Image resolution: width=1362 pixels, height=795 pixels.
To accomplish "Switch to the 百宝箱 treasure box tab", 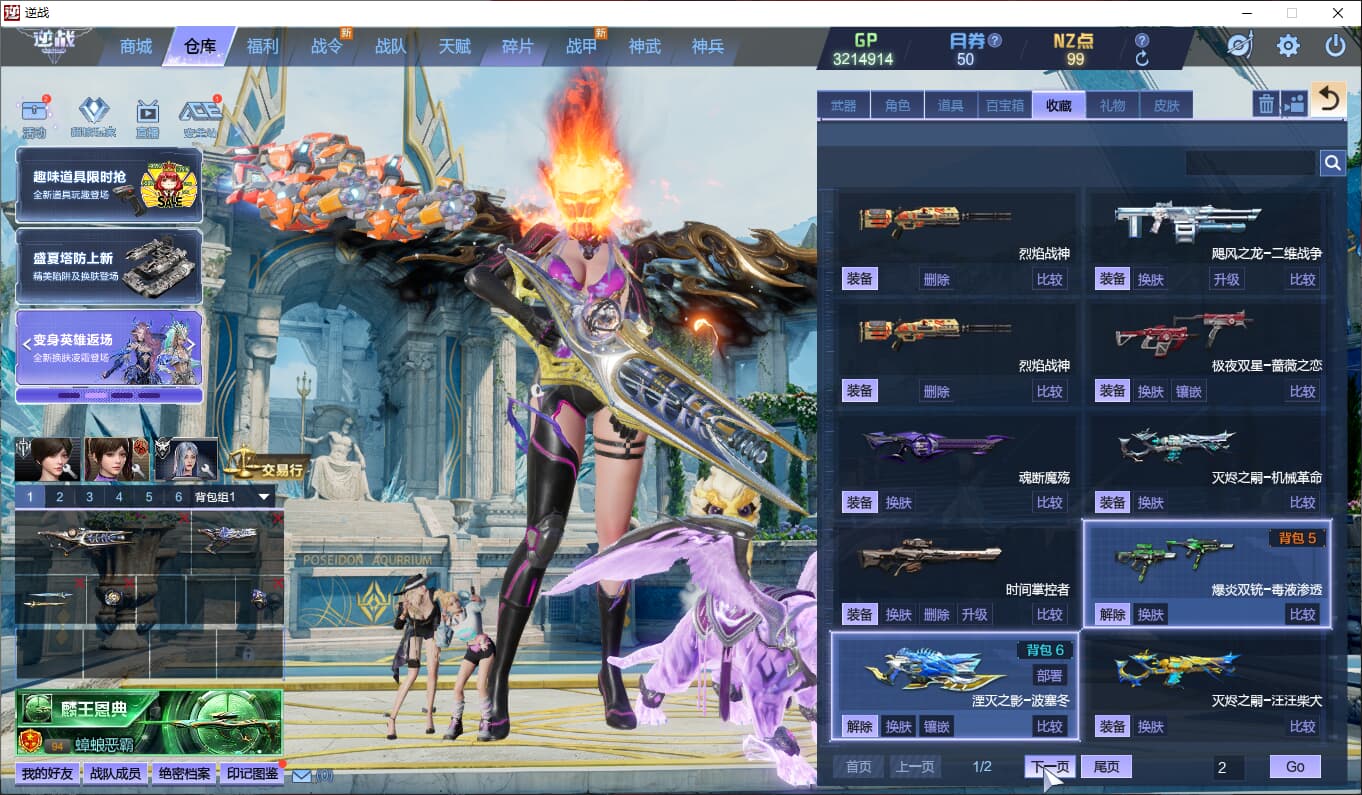I will (1004, 105).
